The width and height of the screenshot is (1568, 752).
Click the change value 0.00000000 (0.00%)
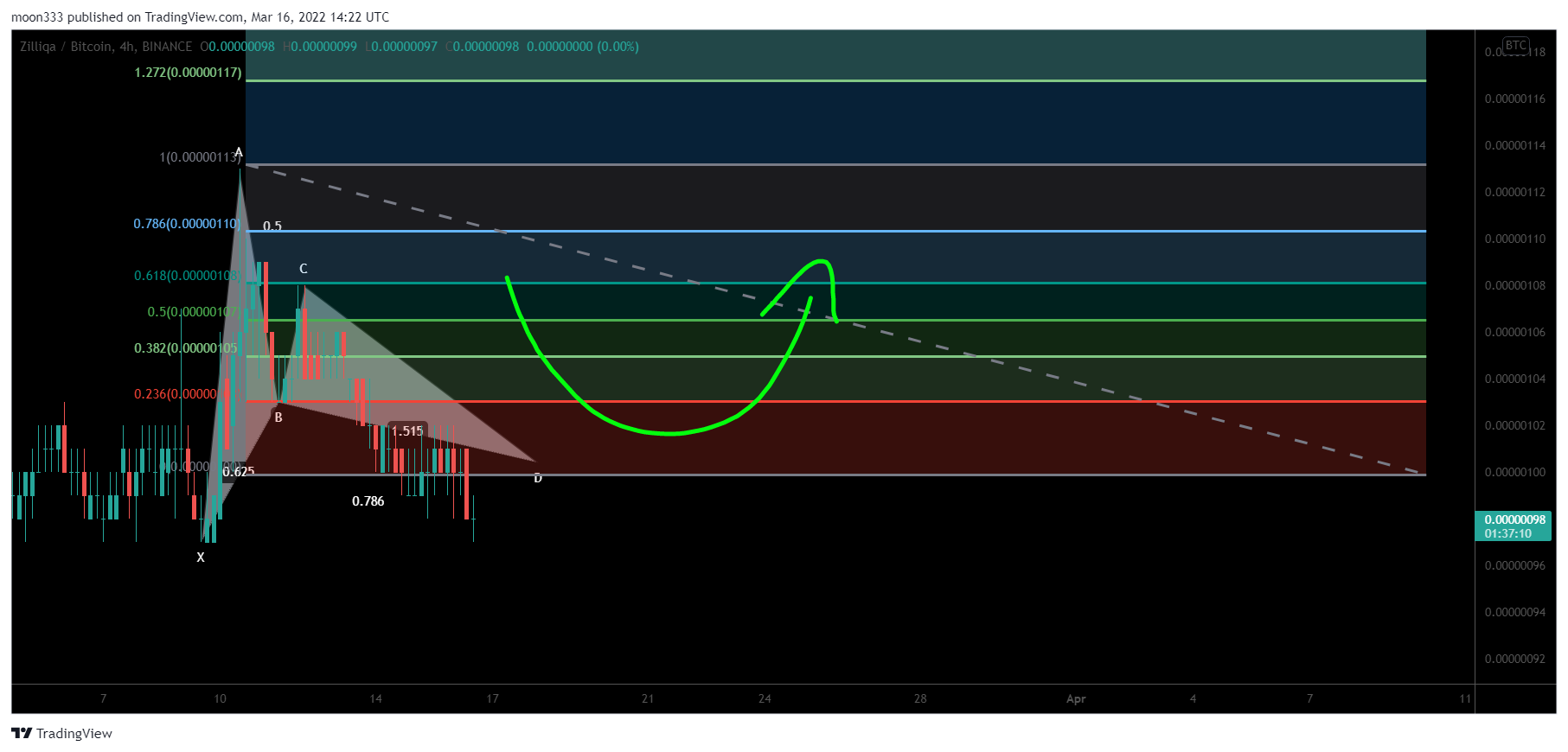tap(583, 47)
